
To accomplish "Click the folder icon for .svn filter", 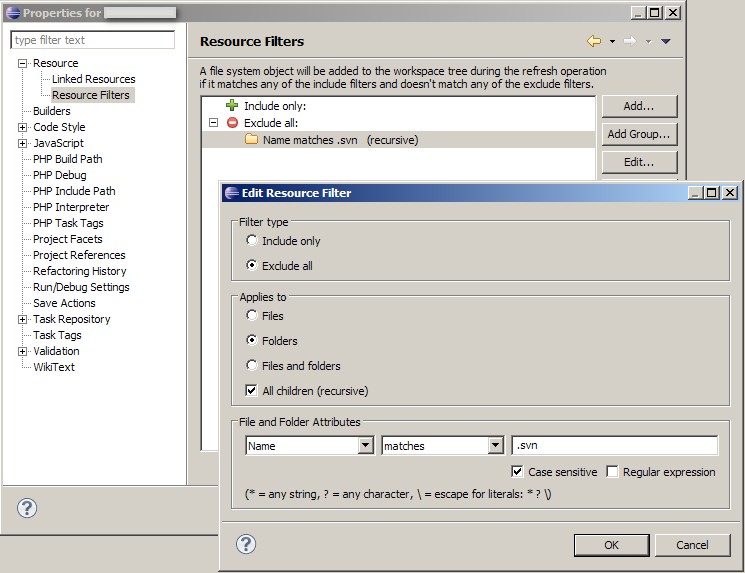I will pyautogui.click(x=252, y=140).
